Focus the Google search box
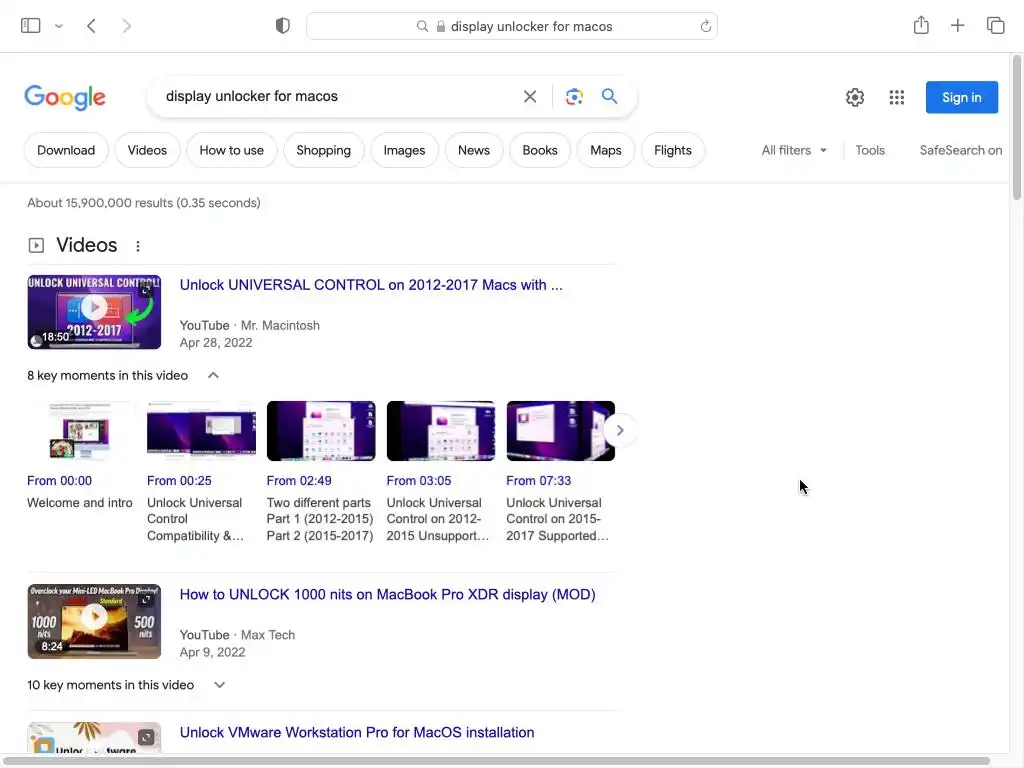This screenshot has height=768, width=1024. [x=340, y=97]
